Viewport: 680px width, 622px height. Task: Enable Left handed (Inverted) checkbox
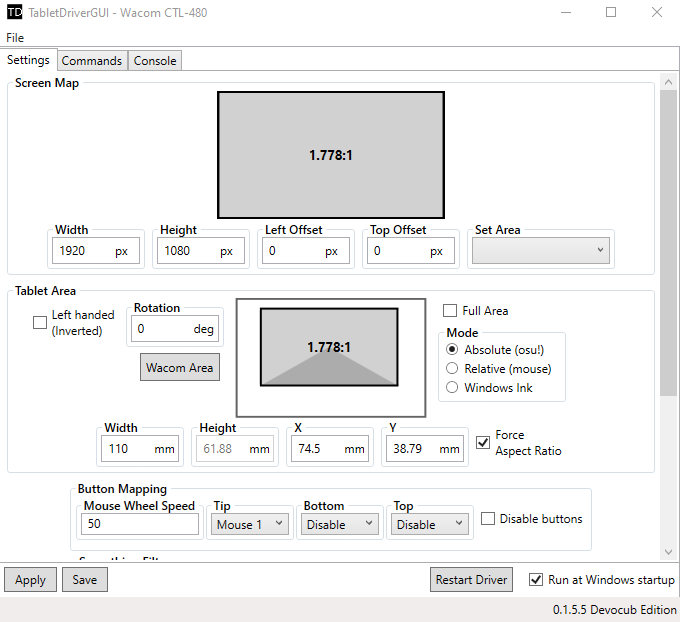pos(40,323)
